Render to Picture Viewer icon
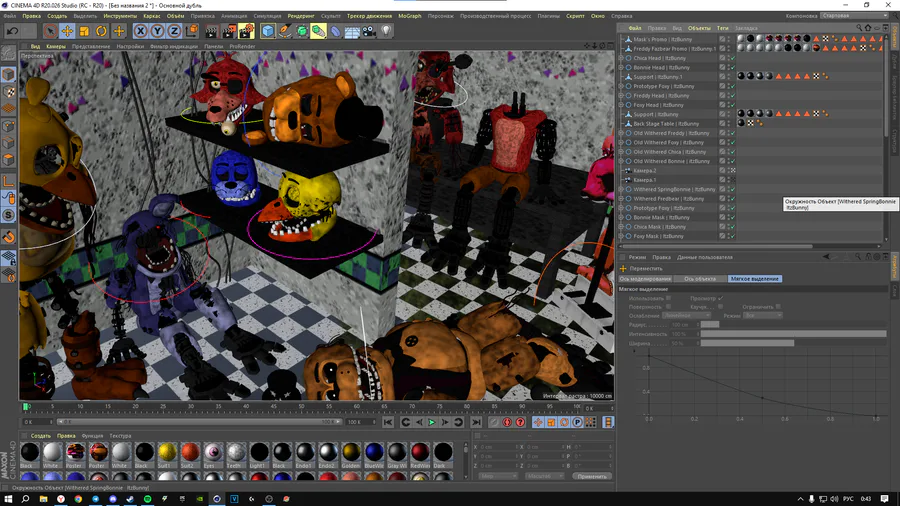Image resolution: width=900 pixels, height=506 pixels. click(x=229, y=31)
